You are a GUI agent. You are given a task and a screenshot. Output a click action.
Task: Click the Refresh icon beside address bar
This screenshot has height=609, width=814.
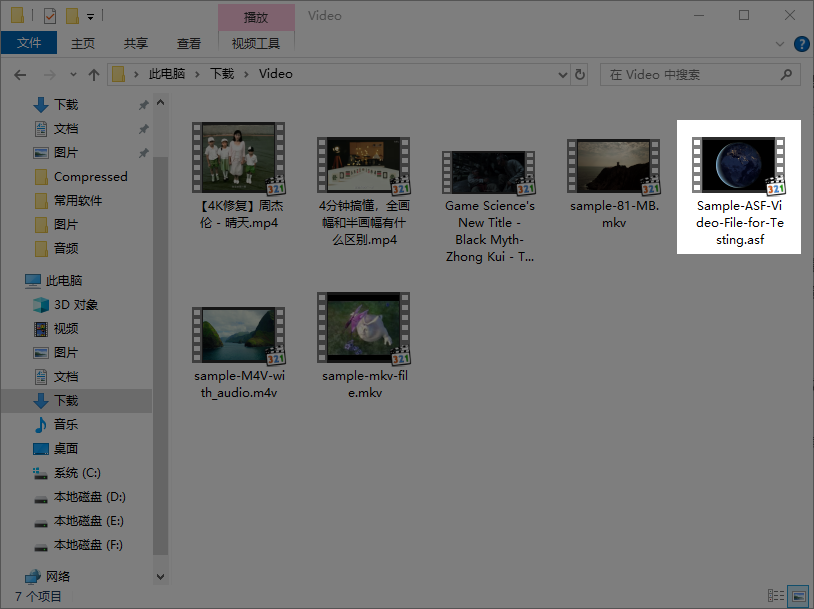point(580,75)
